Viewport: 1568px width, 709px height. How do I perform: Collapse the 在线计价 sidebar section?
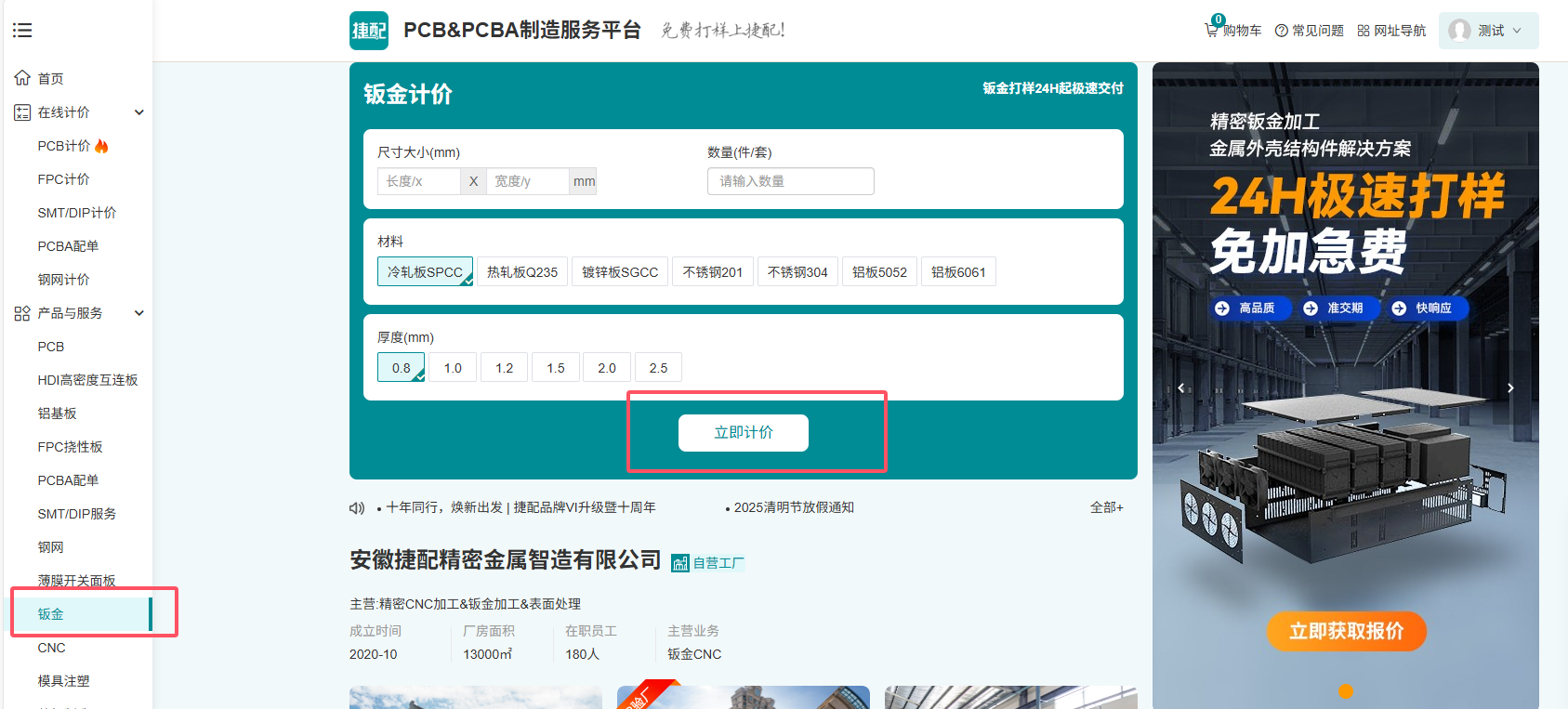click(x=139, y=112)
